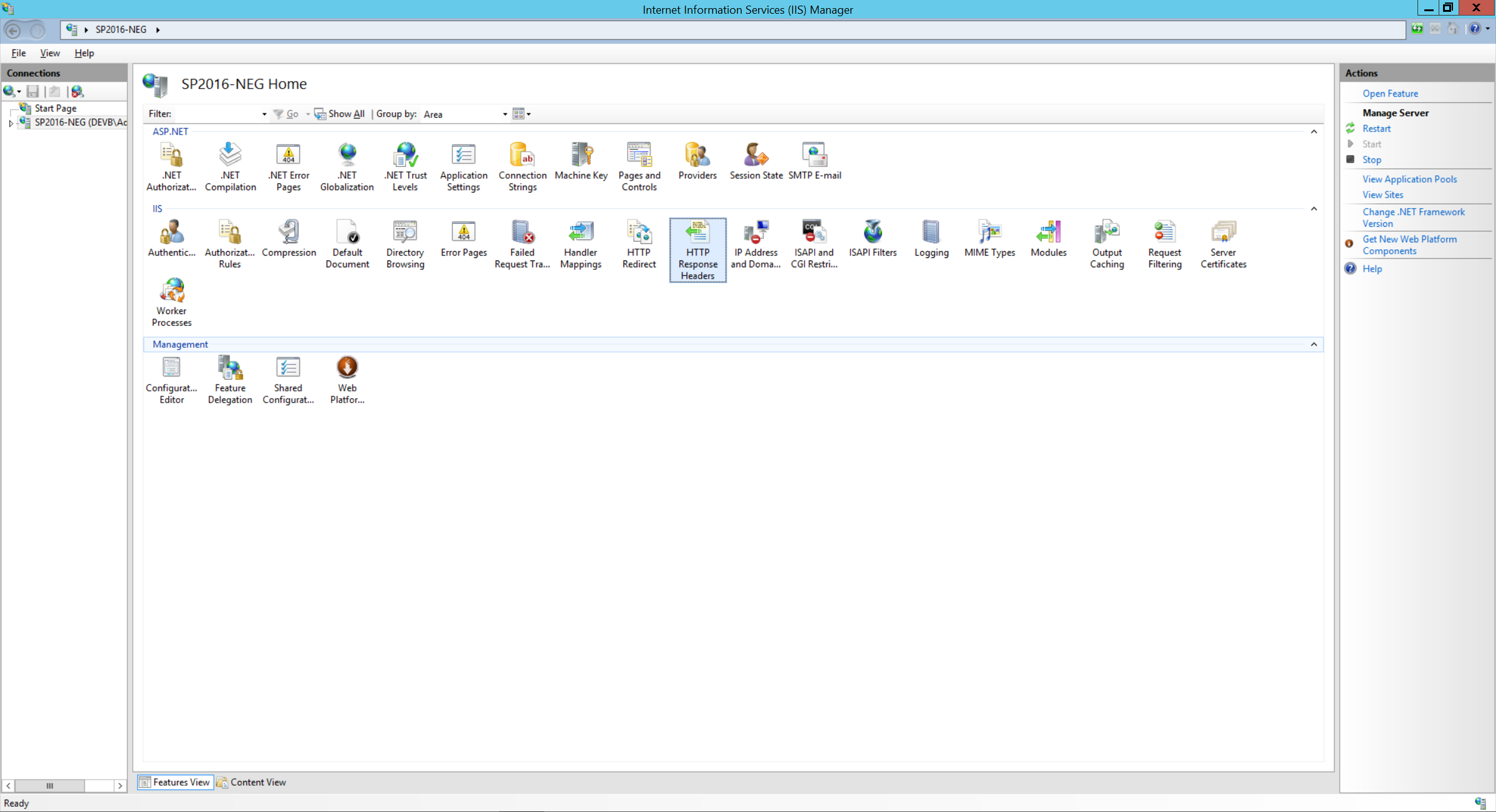Open IIS Authorization Rules feature
Viewport: 1496px width, 812px height.
(230, 244)
